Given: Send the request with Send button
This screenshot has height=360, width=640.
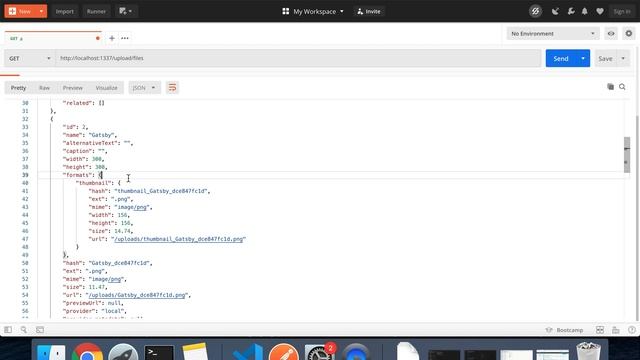Looking at the screenshot, I should pyautogui.click(x=561, y=58).
